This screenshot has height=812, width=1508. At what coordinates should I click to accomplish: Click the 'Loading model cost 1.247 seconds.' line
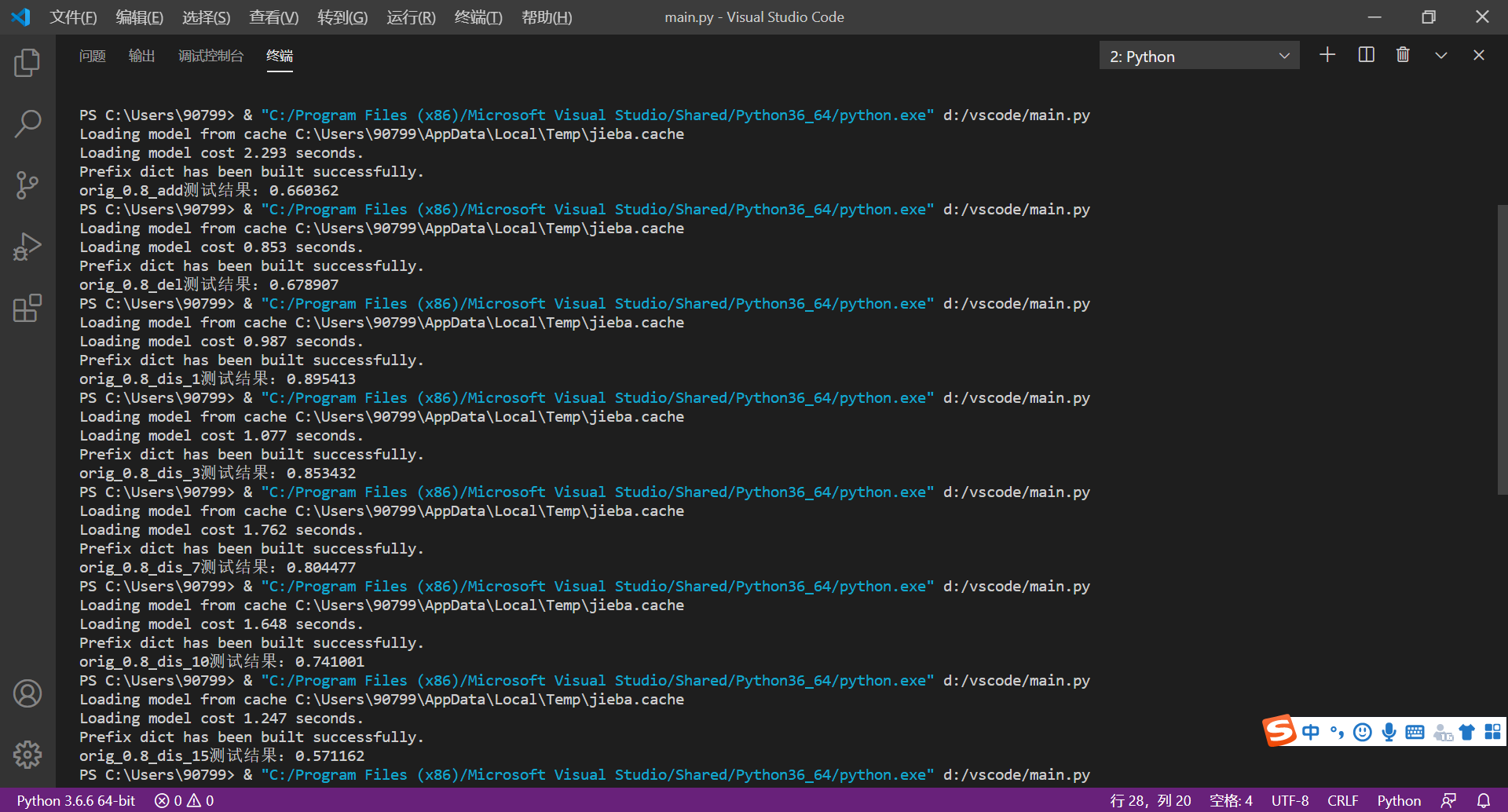click(221, 718)
